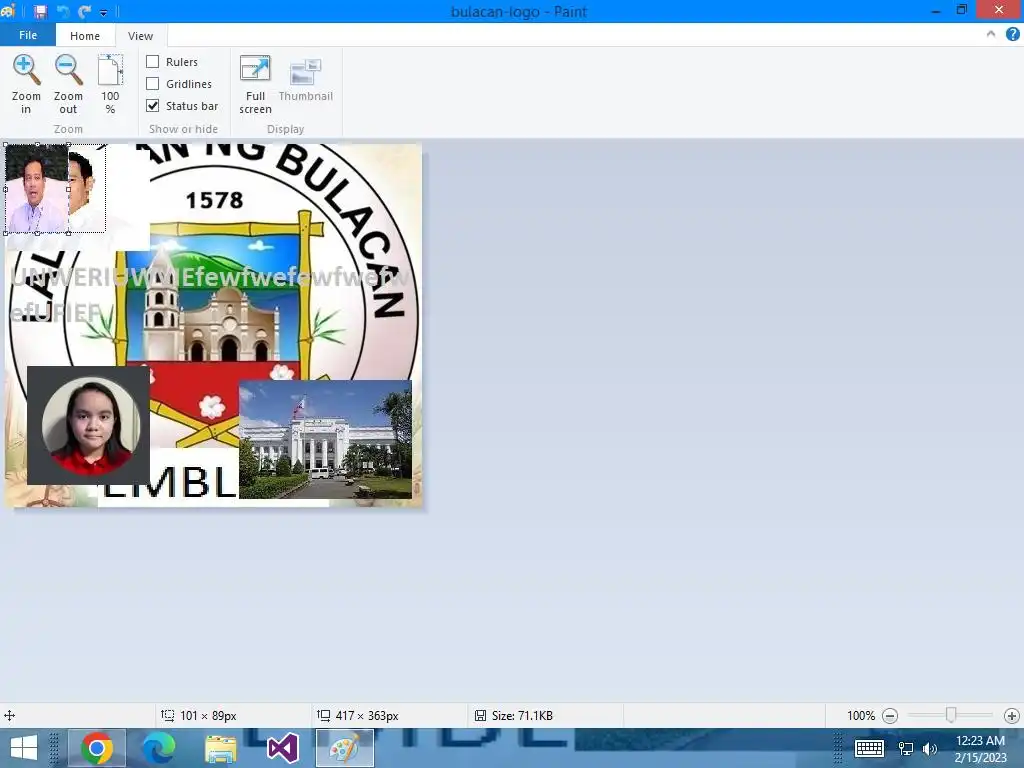
Task: Open Visual Studio from the taskbar
Action: pos(283,748)
